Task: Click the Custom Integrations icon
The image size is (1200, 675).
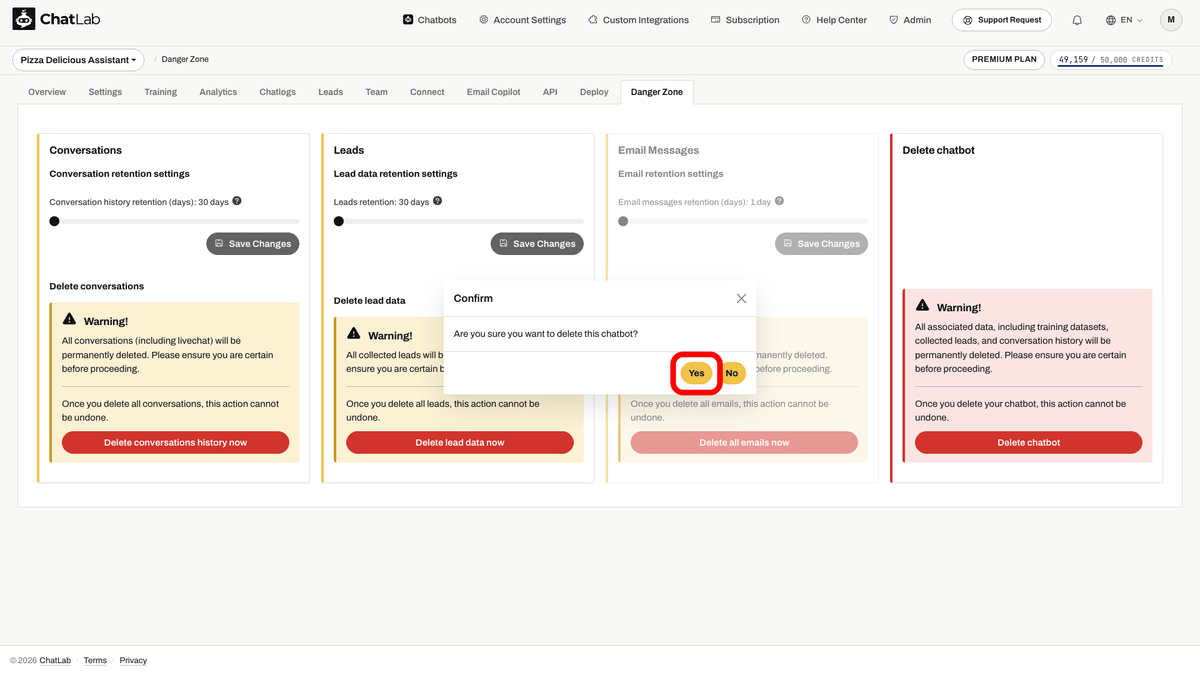Action: click(x=593, y=20)
